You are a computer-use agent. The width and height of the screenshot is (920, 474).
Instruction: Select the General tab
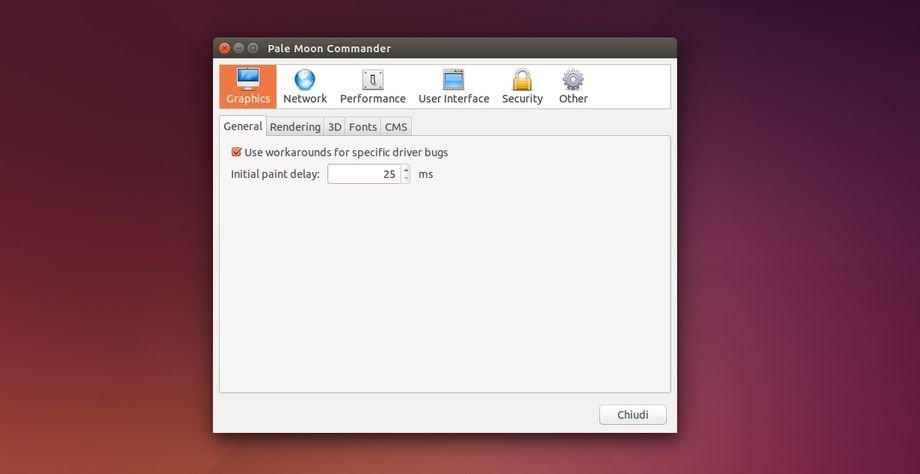click(x=243, y=126)
